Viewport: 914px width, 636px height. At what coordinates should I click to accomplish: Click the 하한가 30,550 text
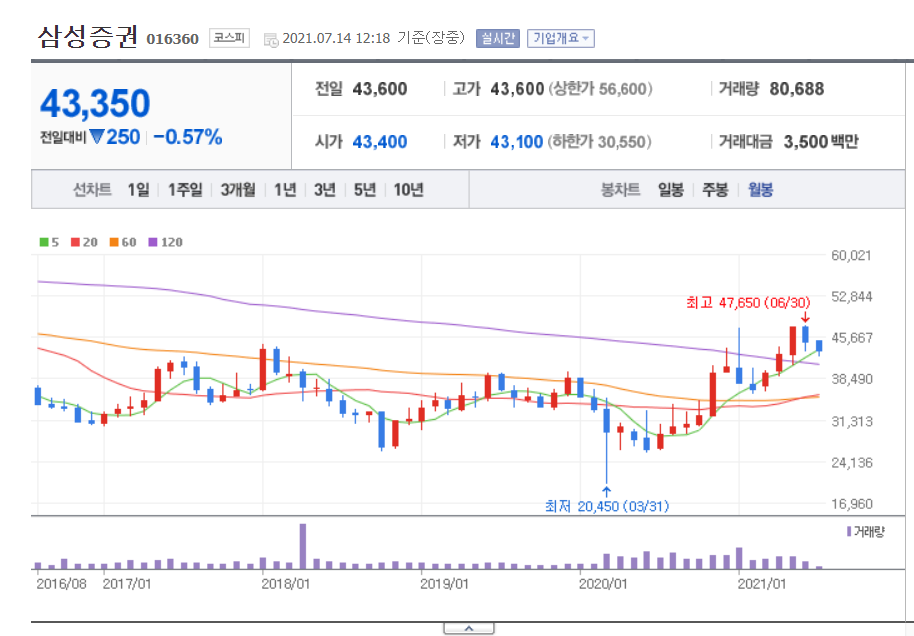[599, 142]
